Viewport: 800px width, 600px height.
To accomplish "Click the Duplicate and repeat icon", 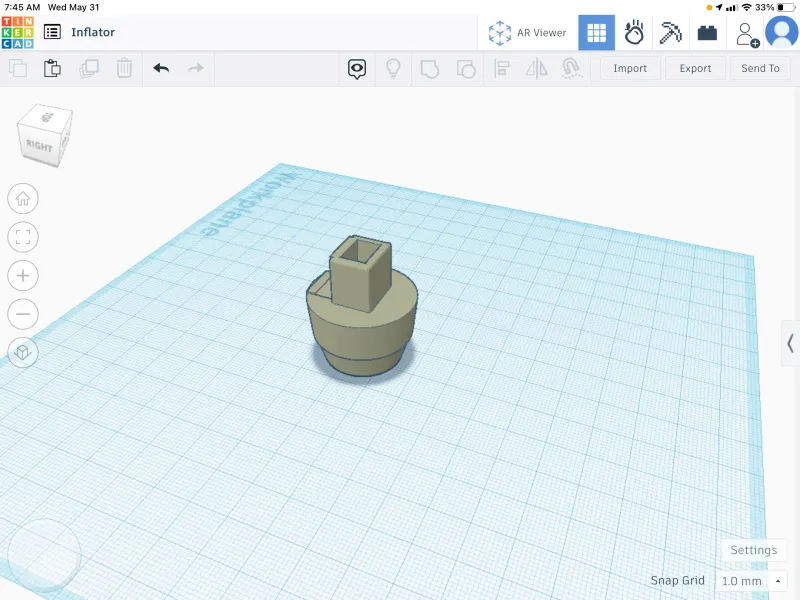I will (89, 68).
